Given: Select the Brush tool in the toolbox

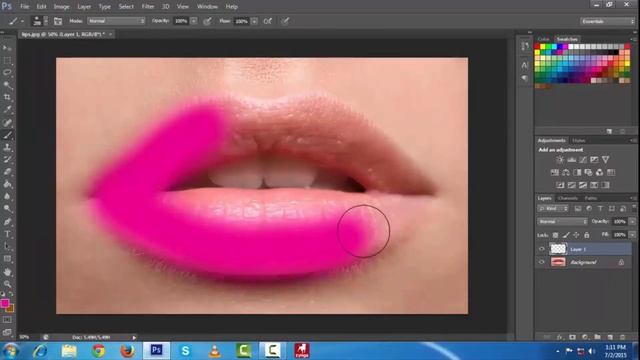Looking at the screenshot, I should [x=7, y=135].
